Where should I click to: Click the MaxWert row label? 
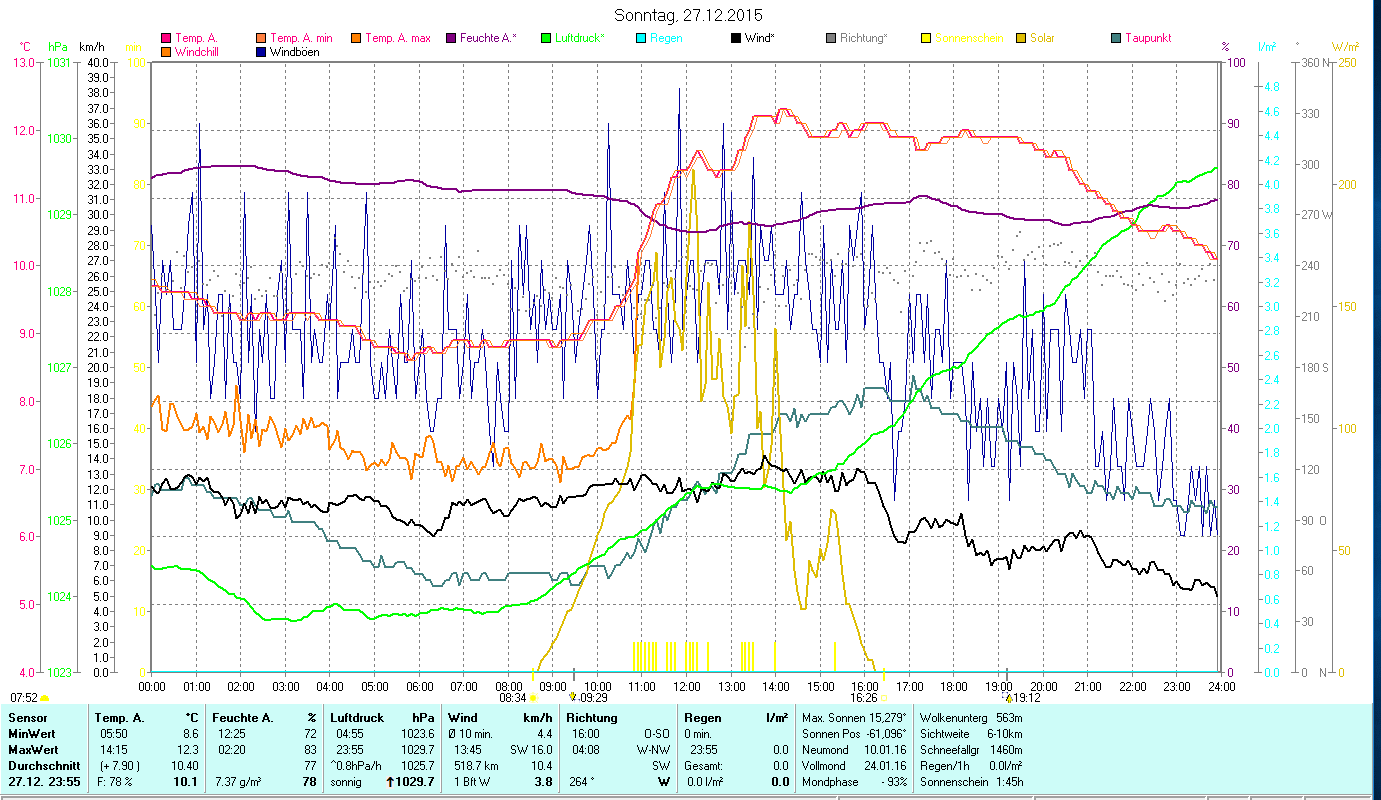[33, 749]
